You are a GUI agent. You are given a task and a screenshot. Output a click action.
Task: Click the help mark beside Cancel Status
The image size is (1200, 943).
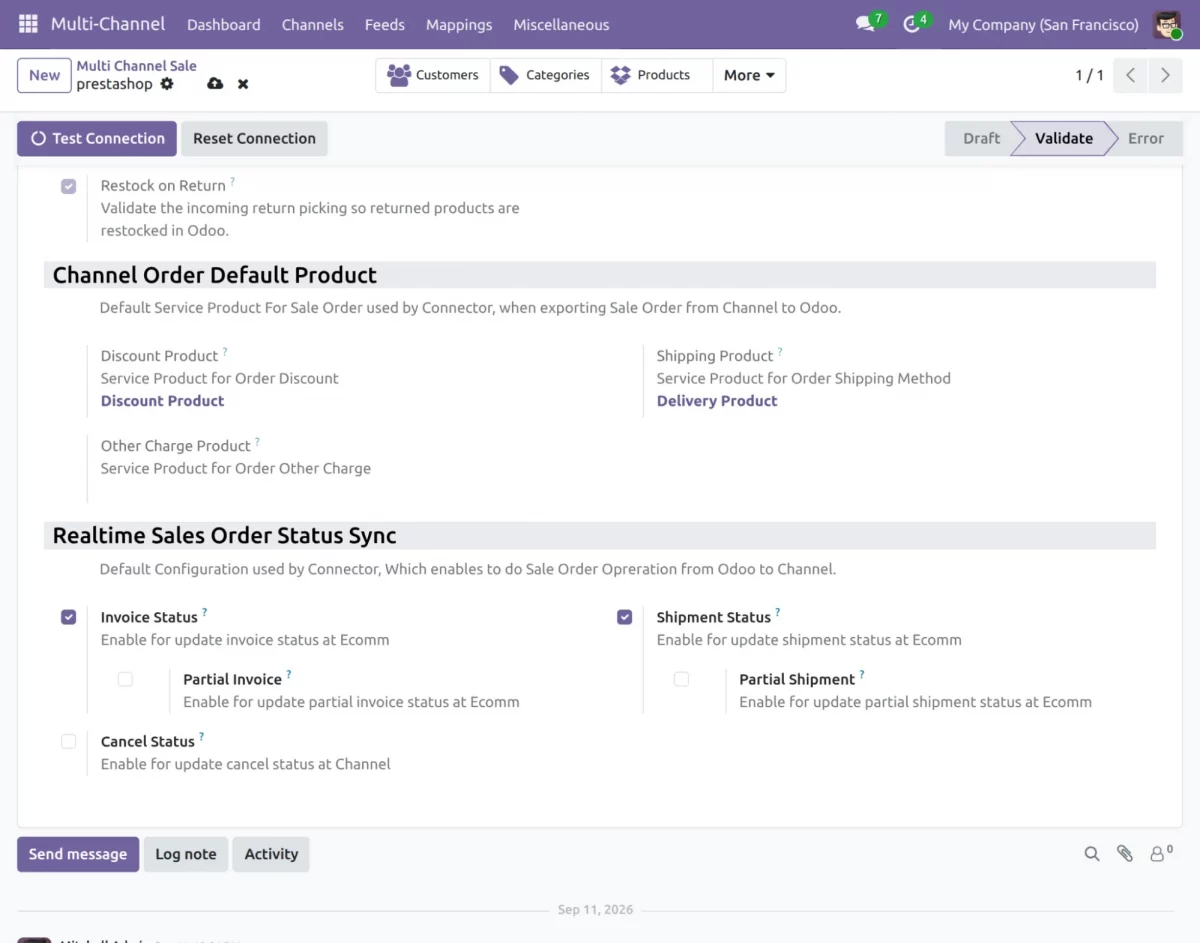[x=201, y=736]
